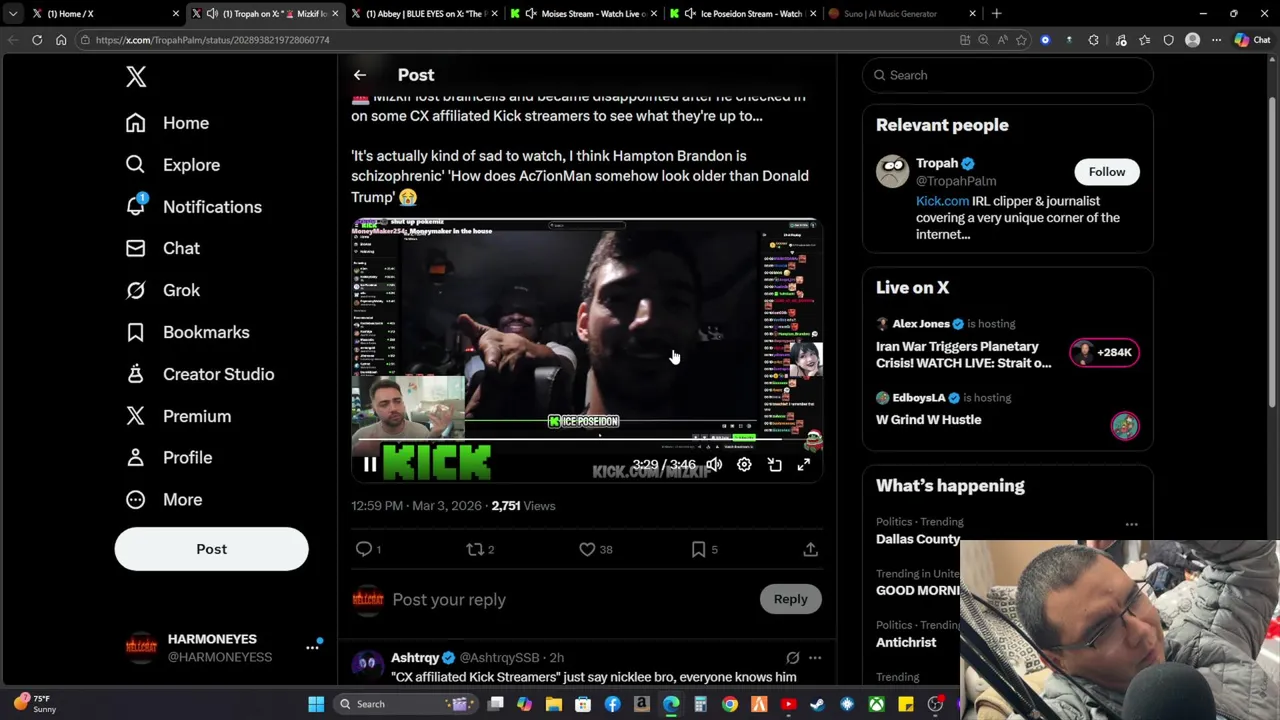
Task: Click the X logo in sidebar
Action: click(x=136, y=77)
